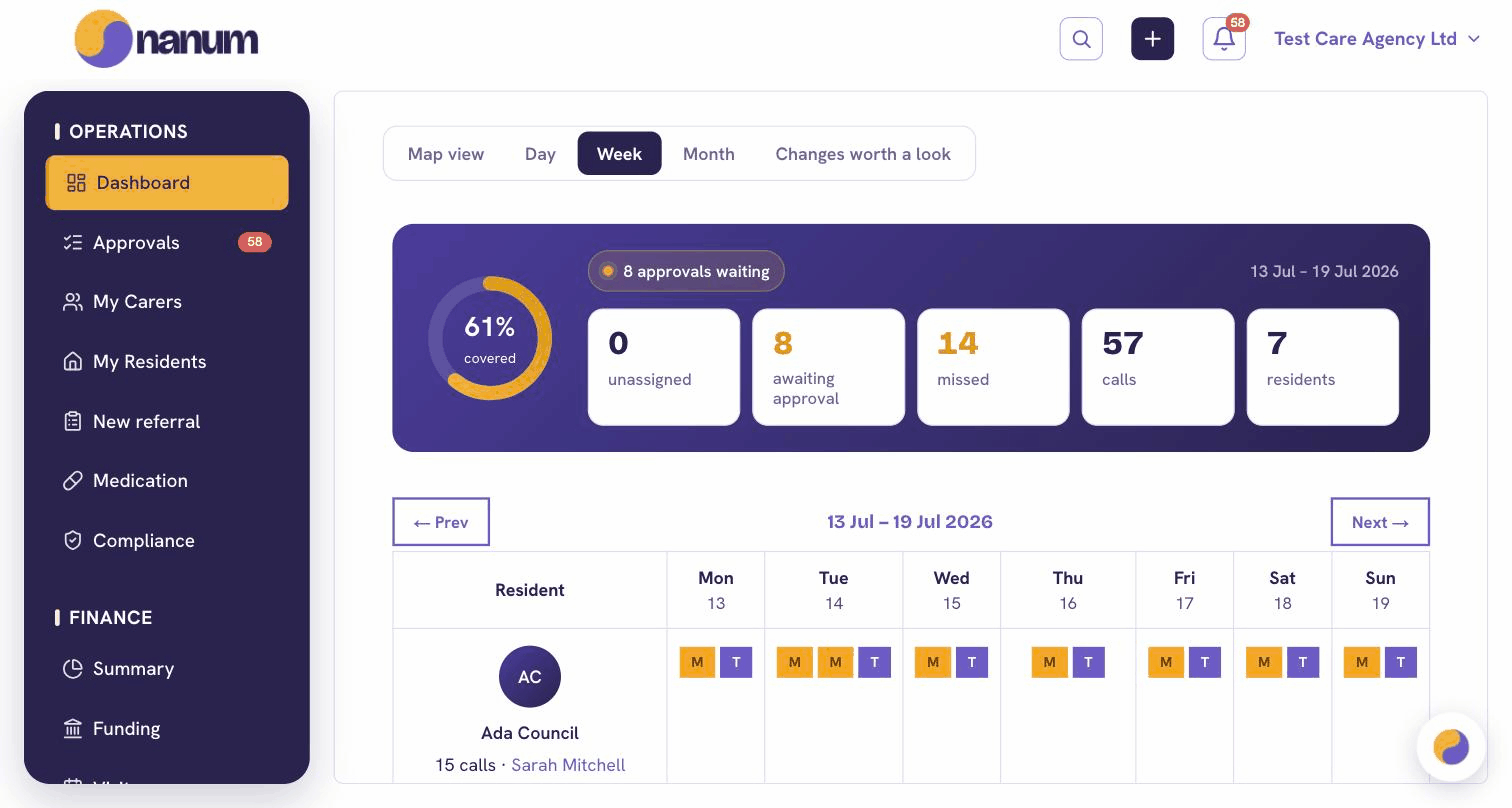Click the Prev week button
Image resolution: width=1512 pixels, height=808 pixels.
click(x=441, y=522)
